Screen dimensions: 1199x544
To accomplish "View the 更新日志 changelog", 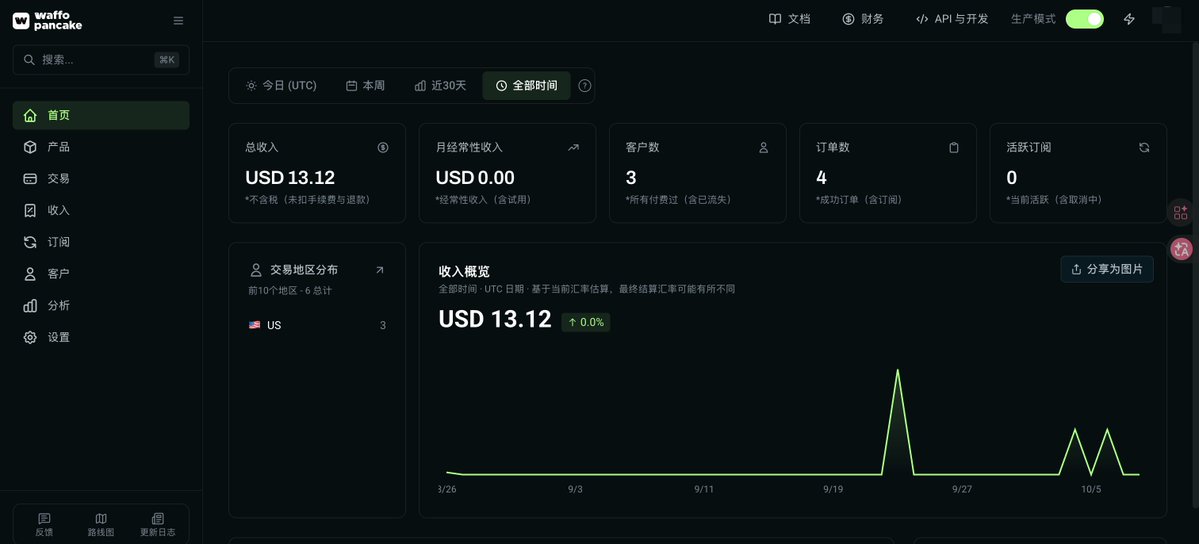I will point(158,525).
